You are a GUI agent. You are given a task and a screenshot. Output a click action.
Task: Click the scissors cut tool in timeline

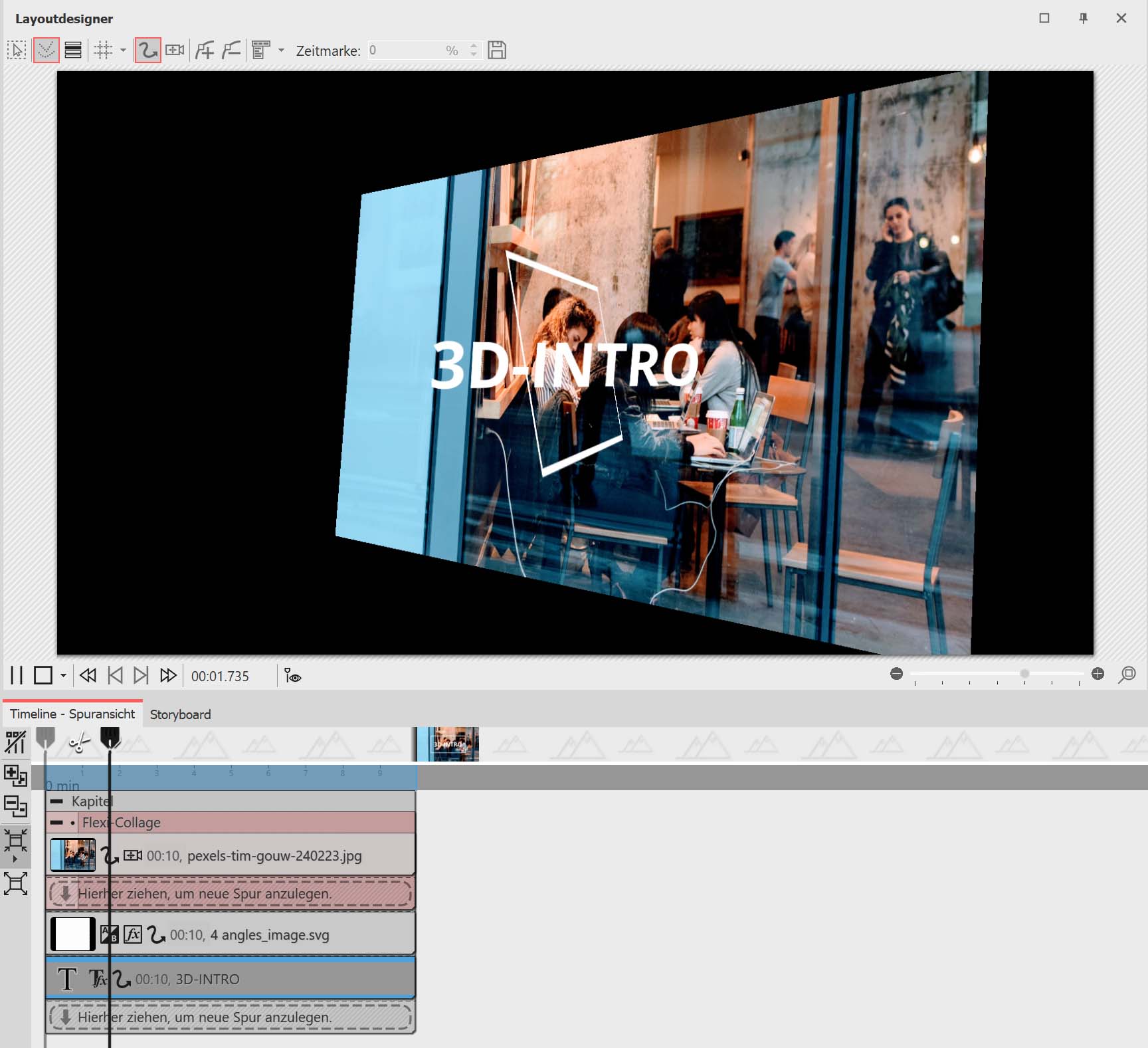click(x=80, y=742)
